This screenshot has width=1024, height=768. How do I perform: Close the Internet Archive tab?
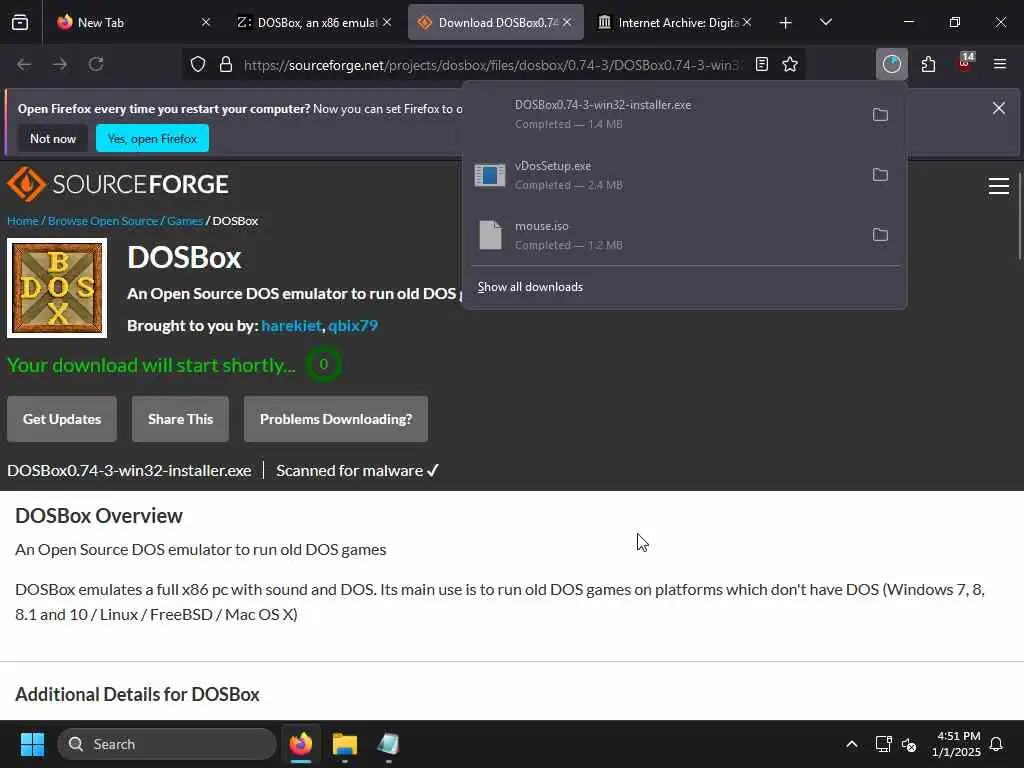click(x=747, y=22)
